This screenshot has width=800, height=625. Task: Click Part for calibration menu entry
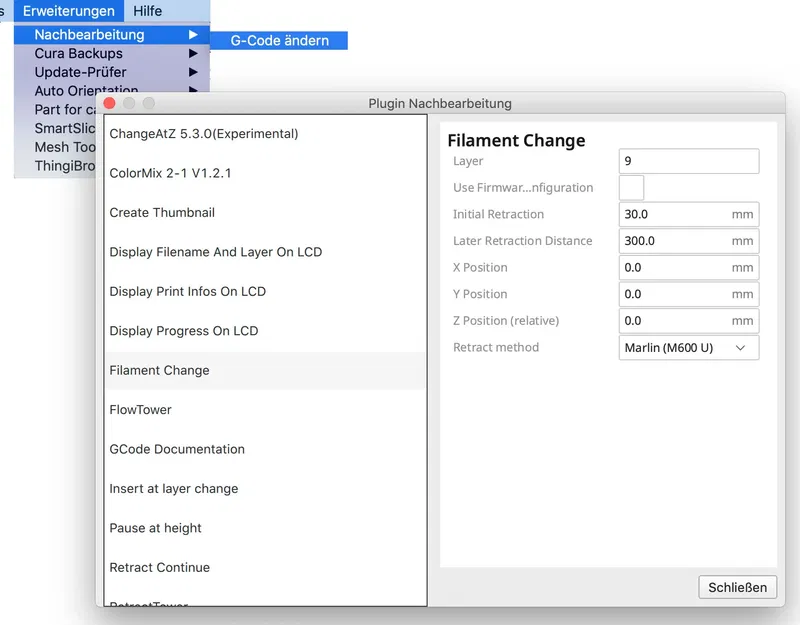click(x=65, y=110)
